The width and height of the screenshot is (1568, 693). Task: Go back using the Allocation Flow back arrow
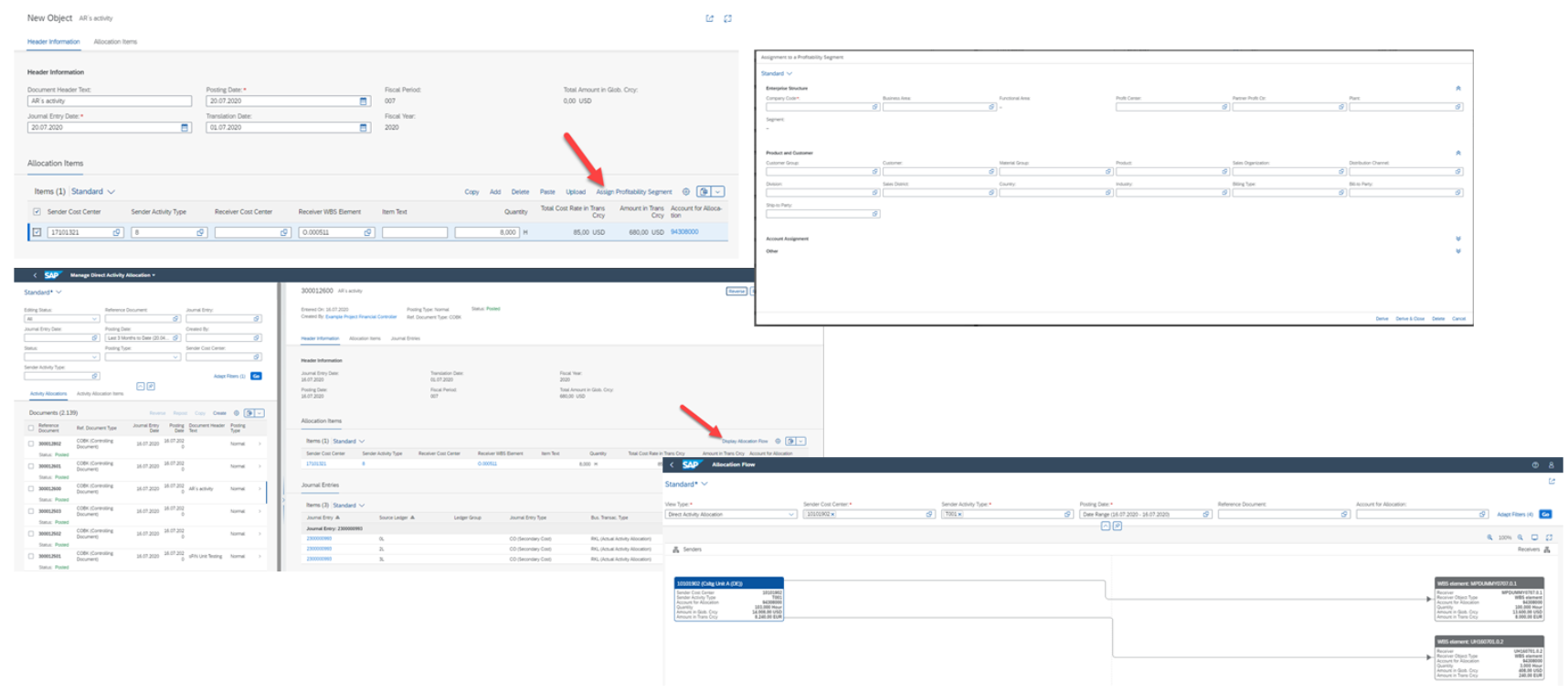pos(672,464)
